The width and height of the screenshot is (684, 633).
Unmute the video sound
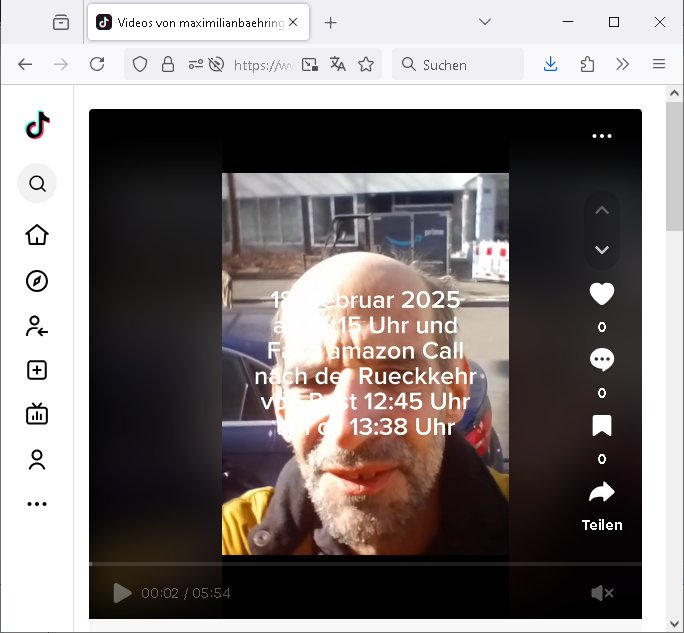pyautogui.click(x=601, y=593)
